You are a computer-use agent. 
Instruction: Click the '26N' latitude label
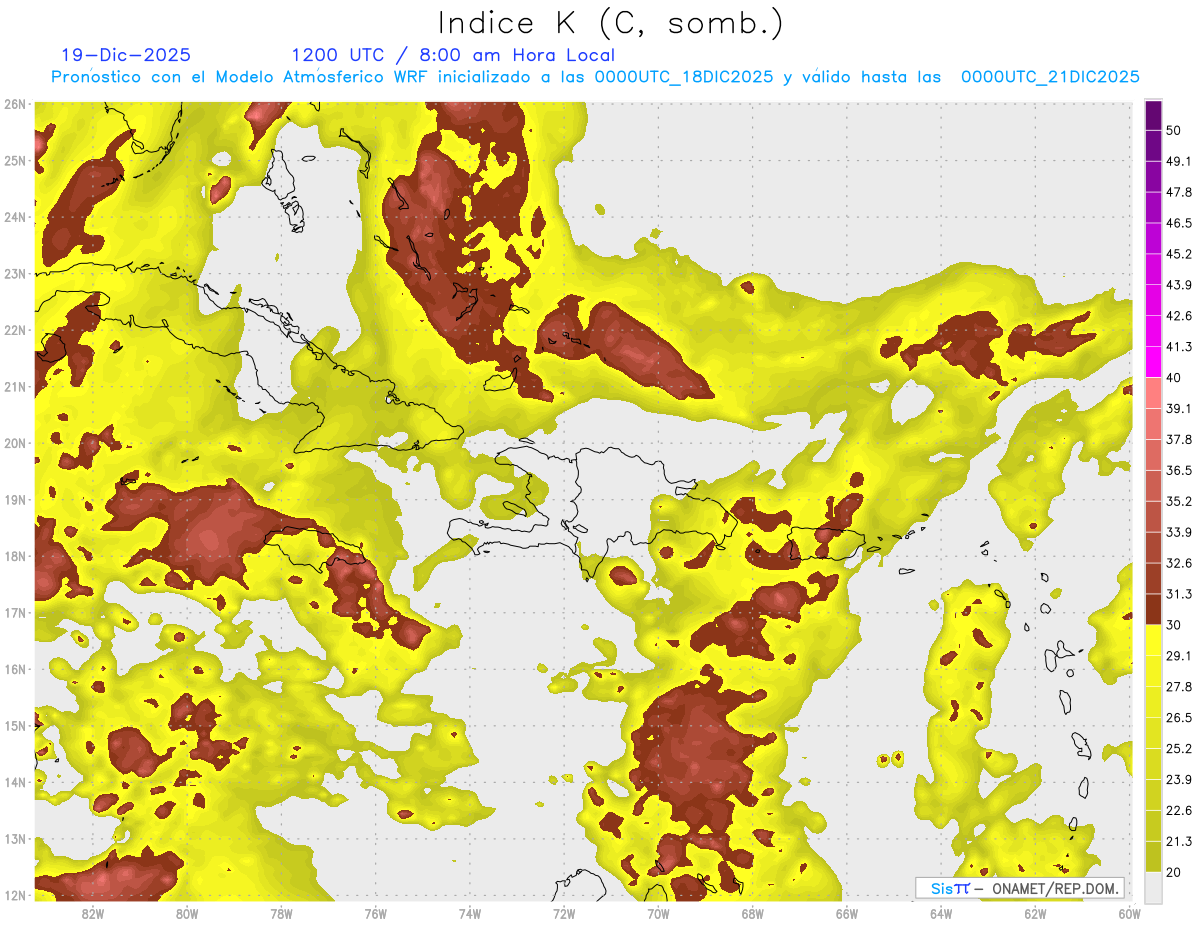(14, 104)
